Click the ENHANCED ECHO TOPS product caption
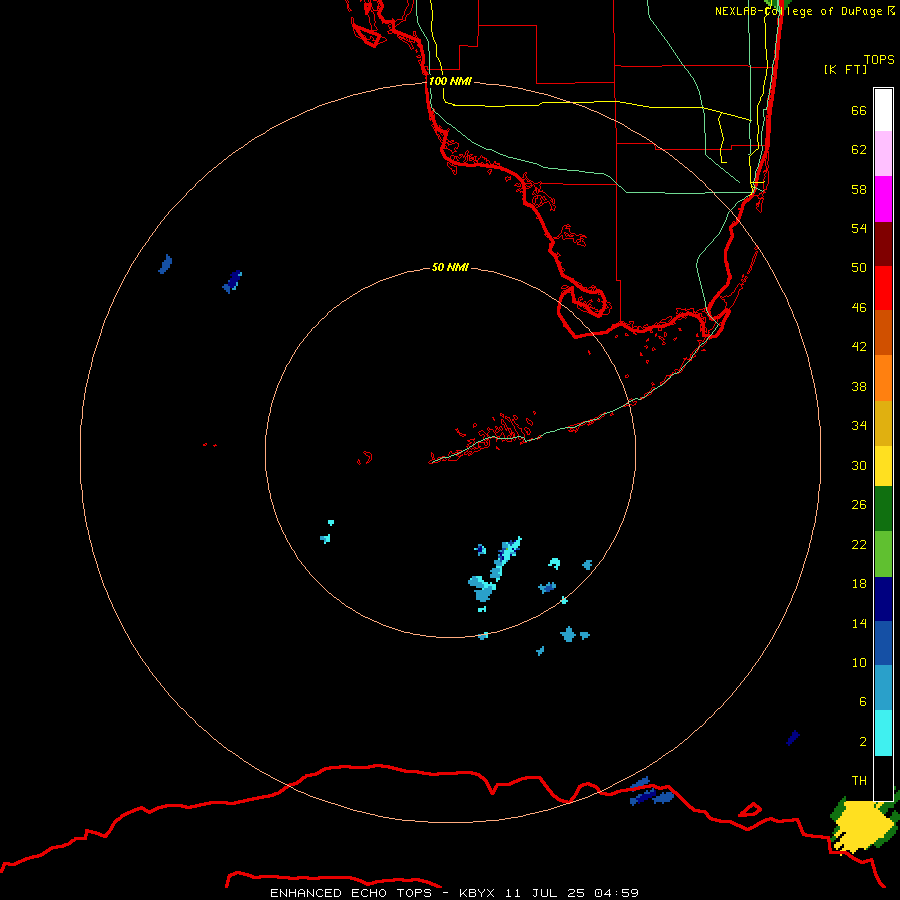900x900 pixels. (x=351, y=893)
